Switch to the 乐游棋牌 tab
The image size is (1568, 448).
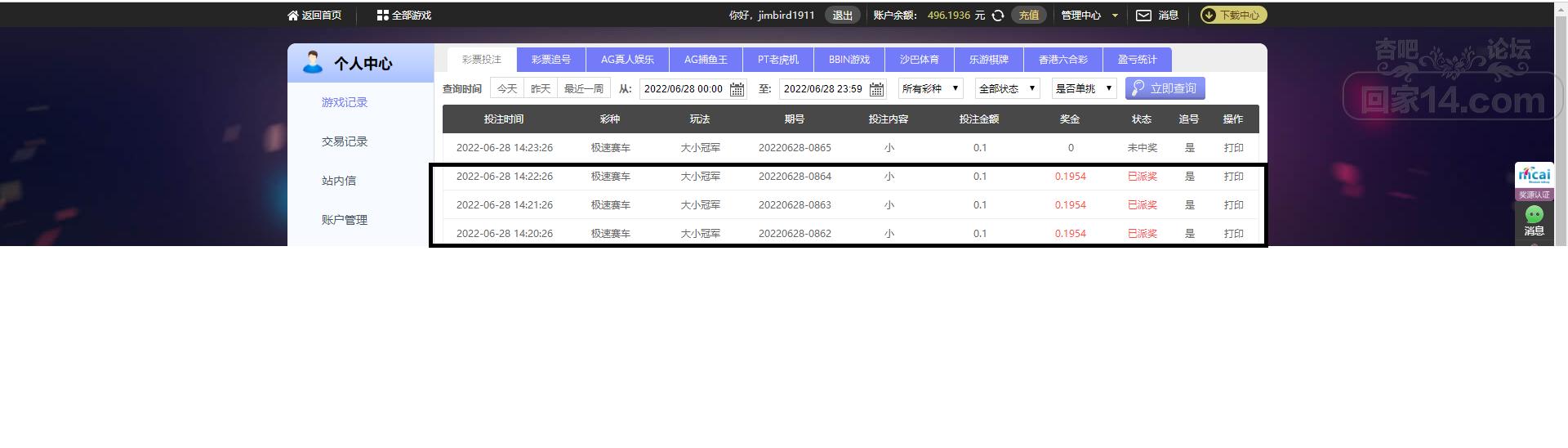point(989,60)
